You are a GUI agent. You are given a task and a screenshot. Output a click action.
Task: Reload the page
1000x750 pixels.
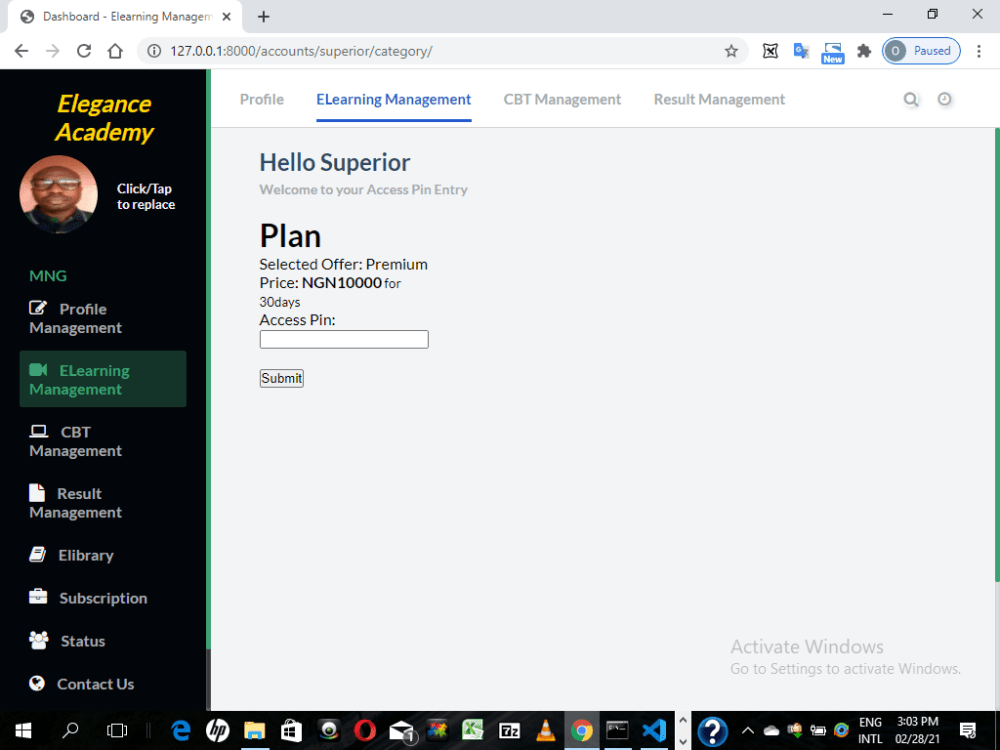pyautogui.click(x=84, y=51)
